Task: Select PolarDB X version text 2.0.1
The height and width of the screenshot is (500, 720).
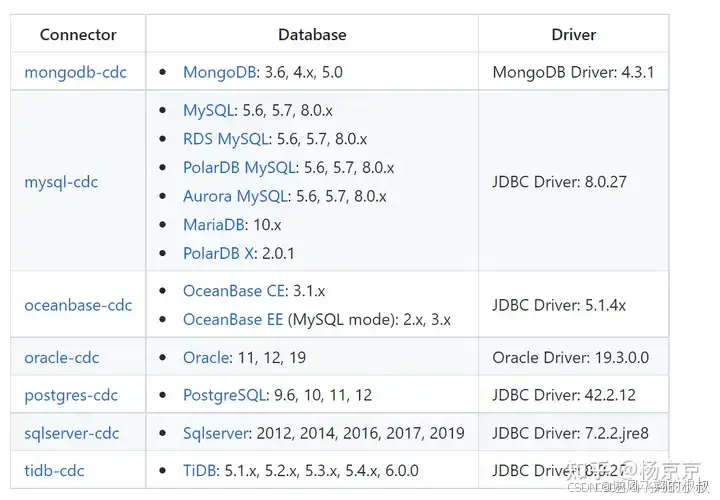Action: point(278,253)
